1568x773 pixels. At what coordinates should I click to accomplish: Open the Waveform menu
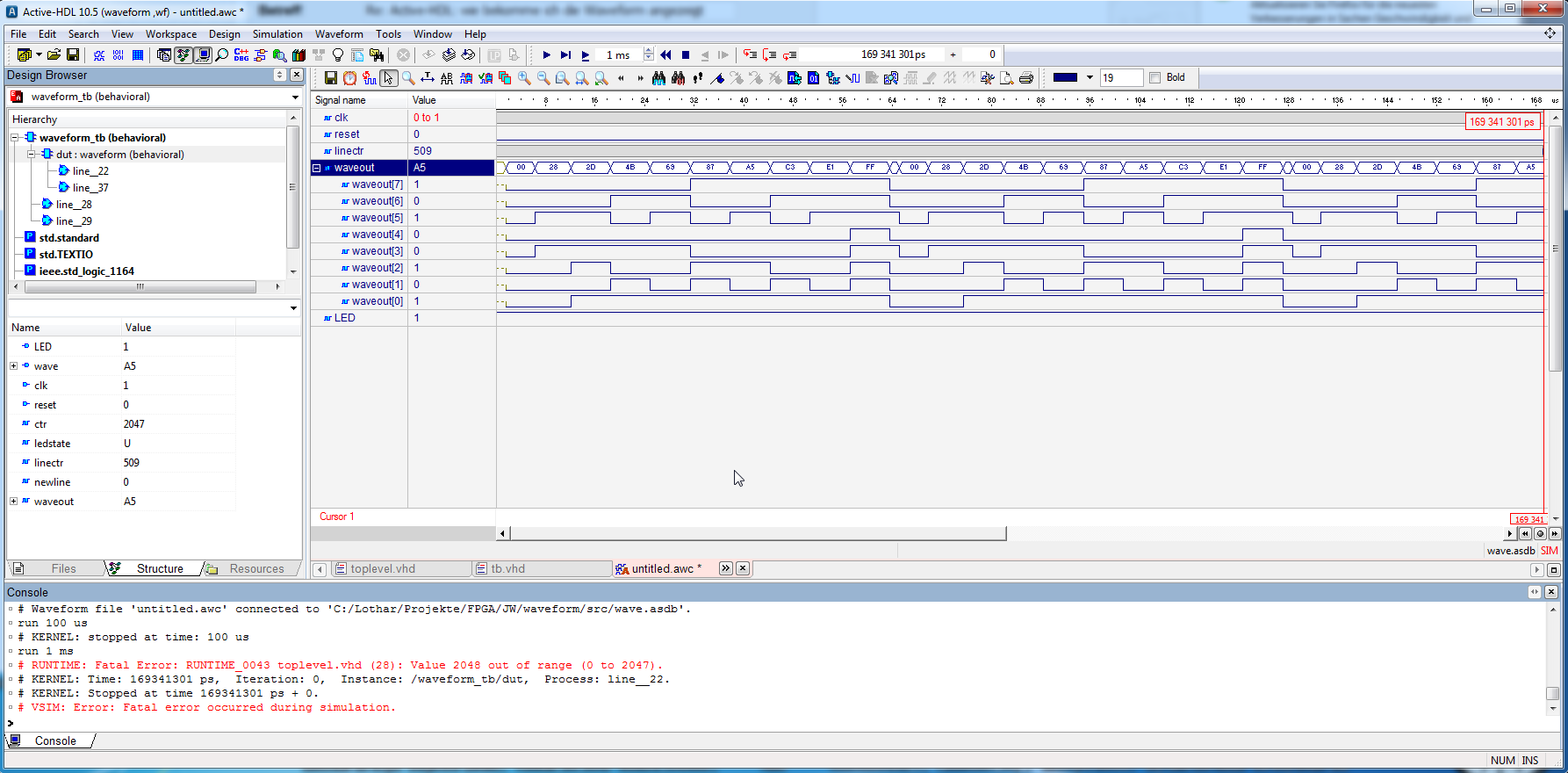pos(339,34)
